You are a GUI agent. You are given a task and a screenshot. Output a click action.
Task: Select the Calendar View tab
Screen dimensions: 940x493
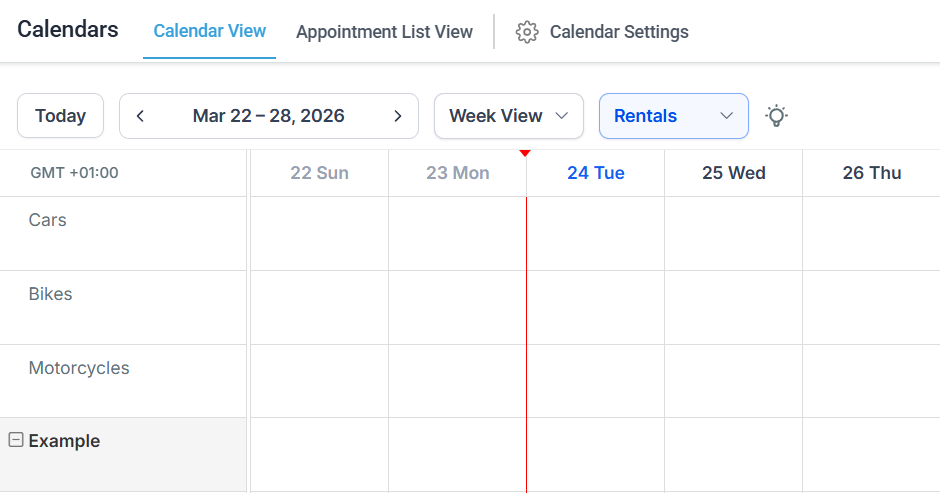coord(209,31)
